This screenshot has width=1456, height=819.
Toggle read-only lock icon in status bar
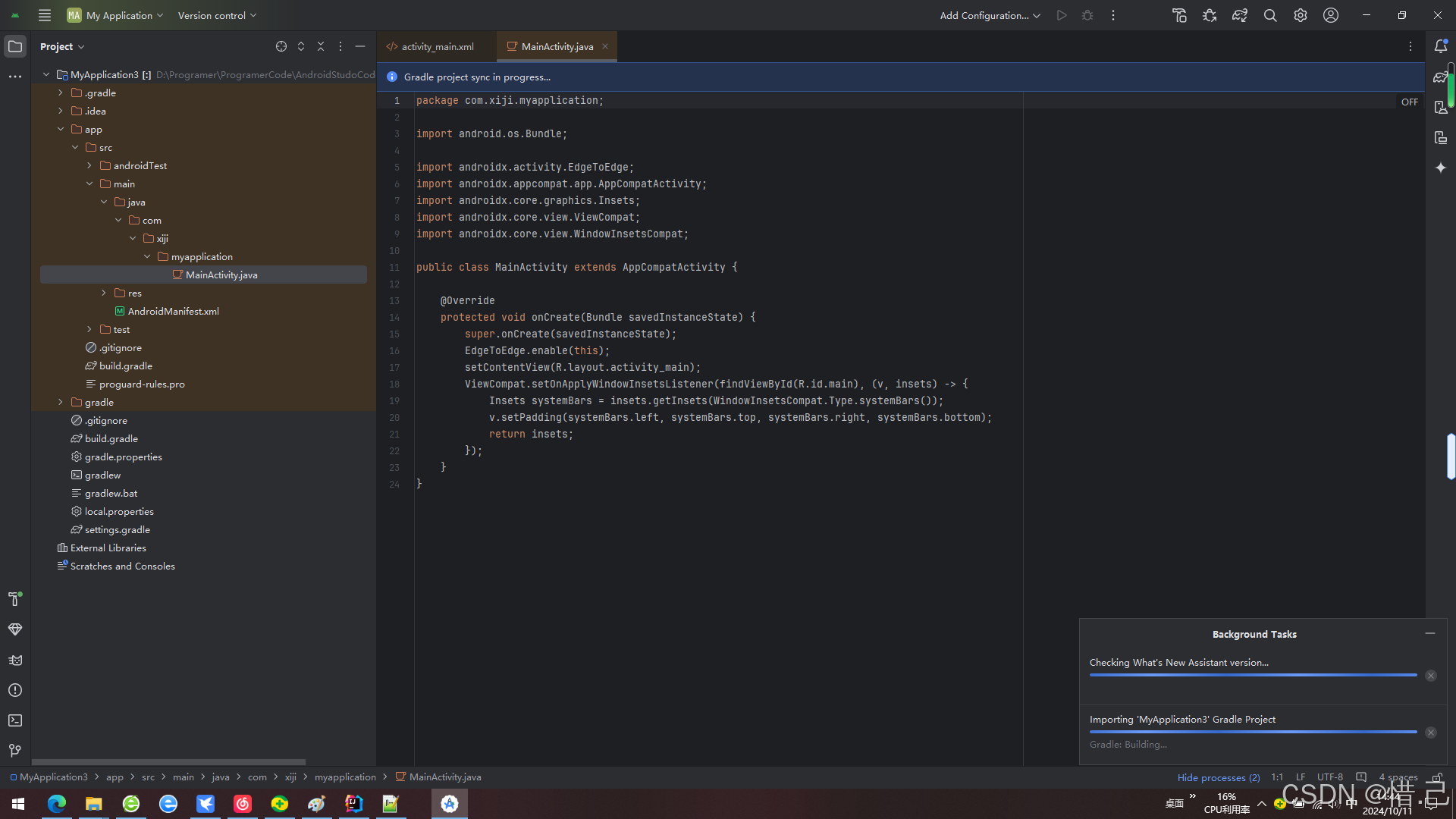tap(1437, 777)
